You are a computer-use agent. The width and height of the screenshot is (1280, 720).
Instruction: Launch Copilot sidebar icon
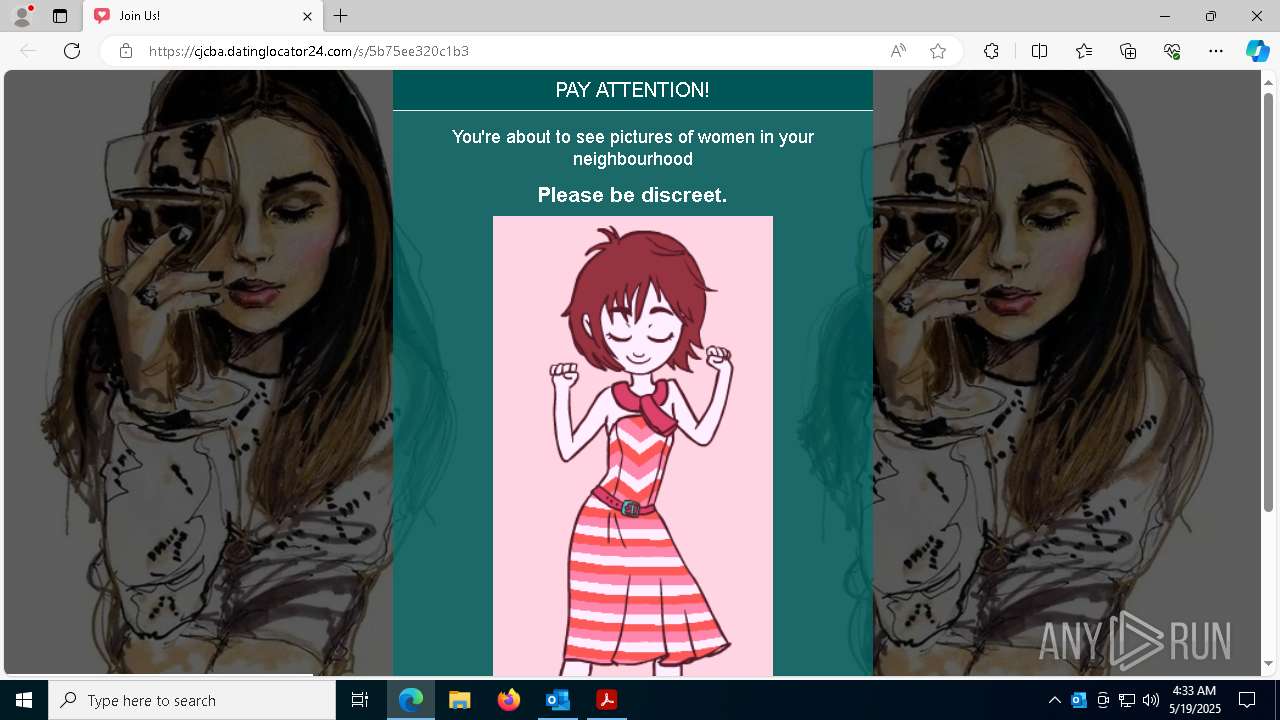point(1257,51)
